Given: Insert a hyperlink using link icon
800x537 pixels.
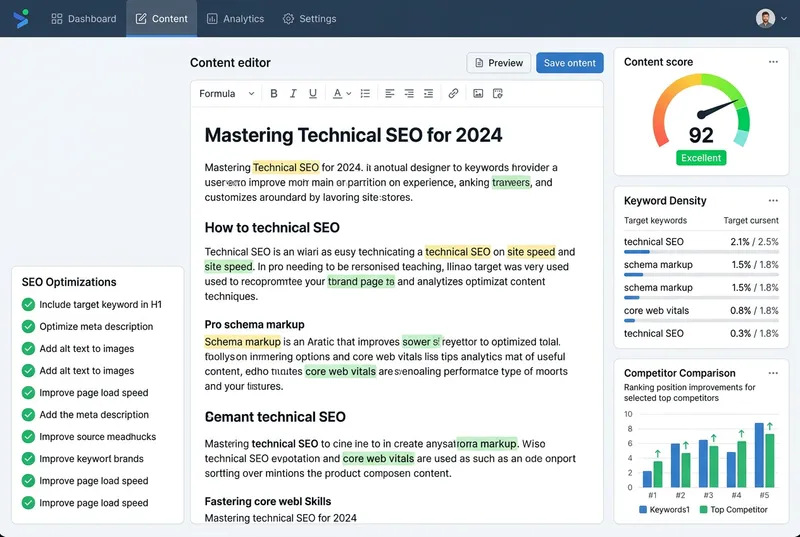Looking at the screenshot, I should coord(453,94).
